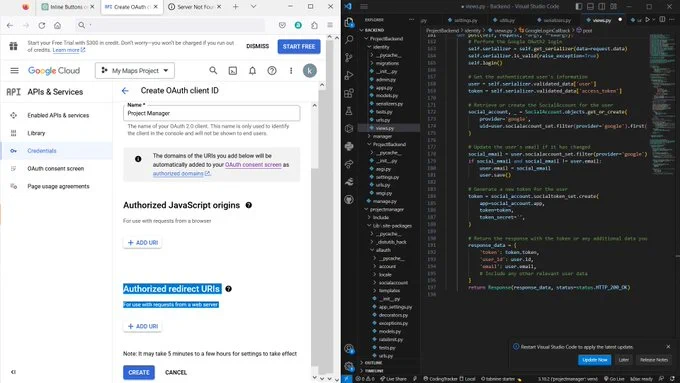
Task: Click help icon beside Authorized redirect URIs
Action: click(229, 289)
